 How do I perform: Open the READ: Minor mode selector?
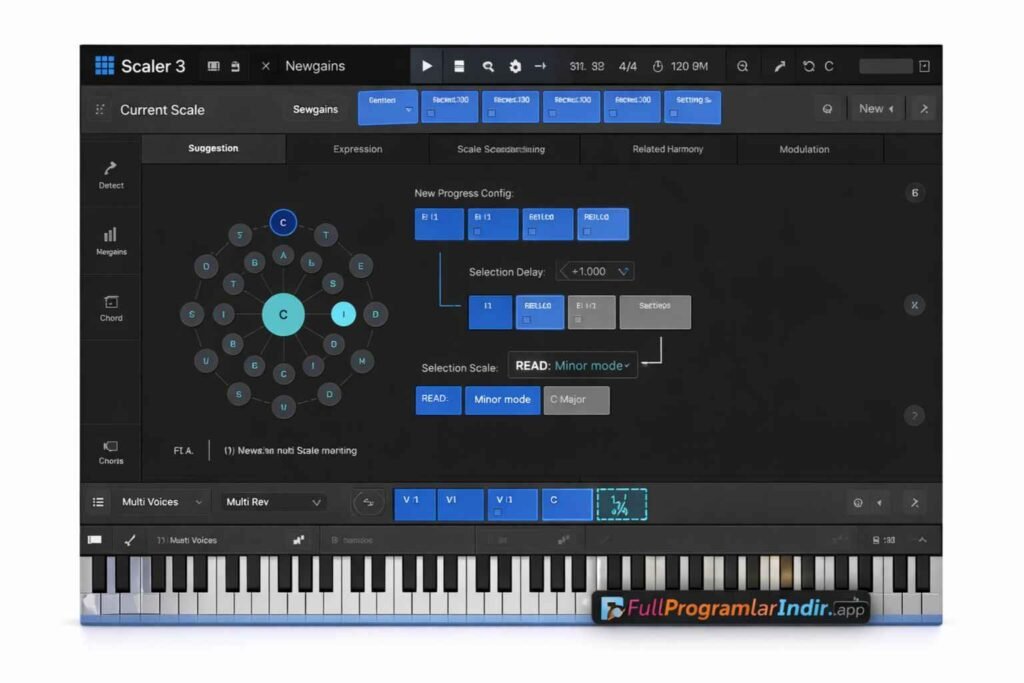573,365
